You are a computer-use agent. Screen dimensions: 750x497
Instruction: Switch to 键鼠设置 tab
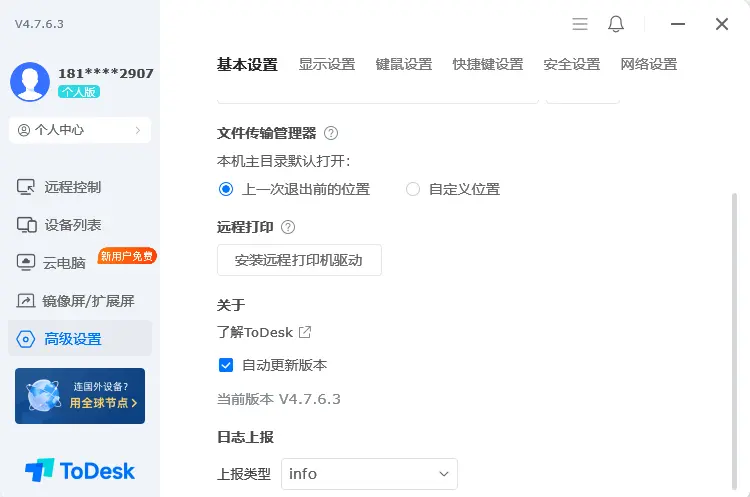[404, 65]
